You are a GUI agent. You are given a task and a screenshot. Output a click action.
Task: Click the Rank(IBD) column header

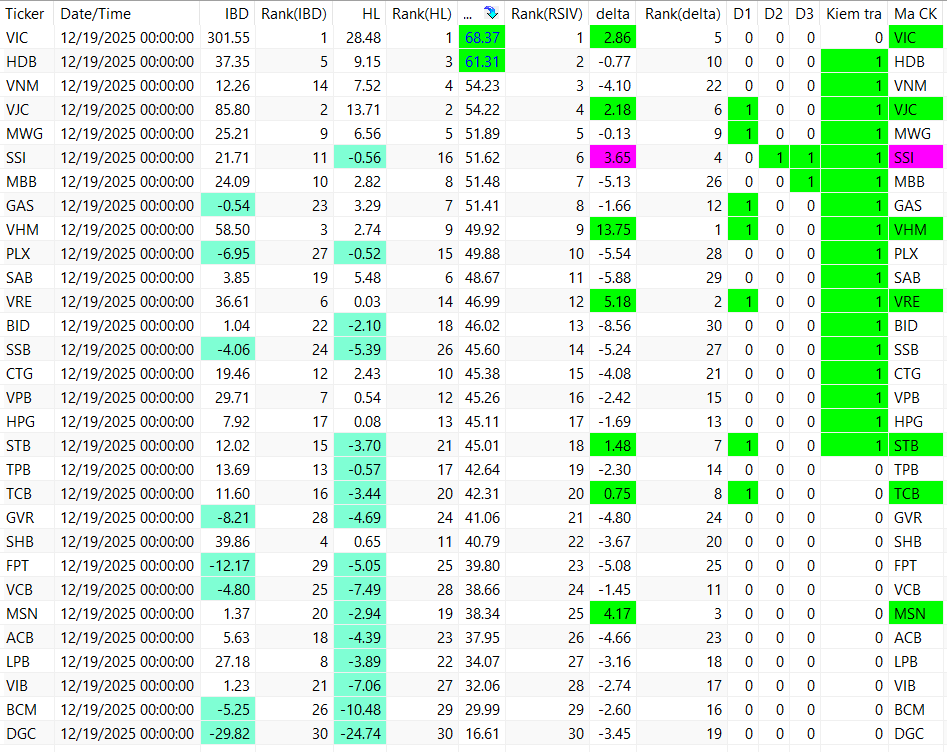(x=294, y=13)
